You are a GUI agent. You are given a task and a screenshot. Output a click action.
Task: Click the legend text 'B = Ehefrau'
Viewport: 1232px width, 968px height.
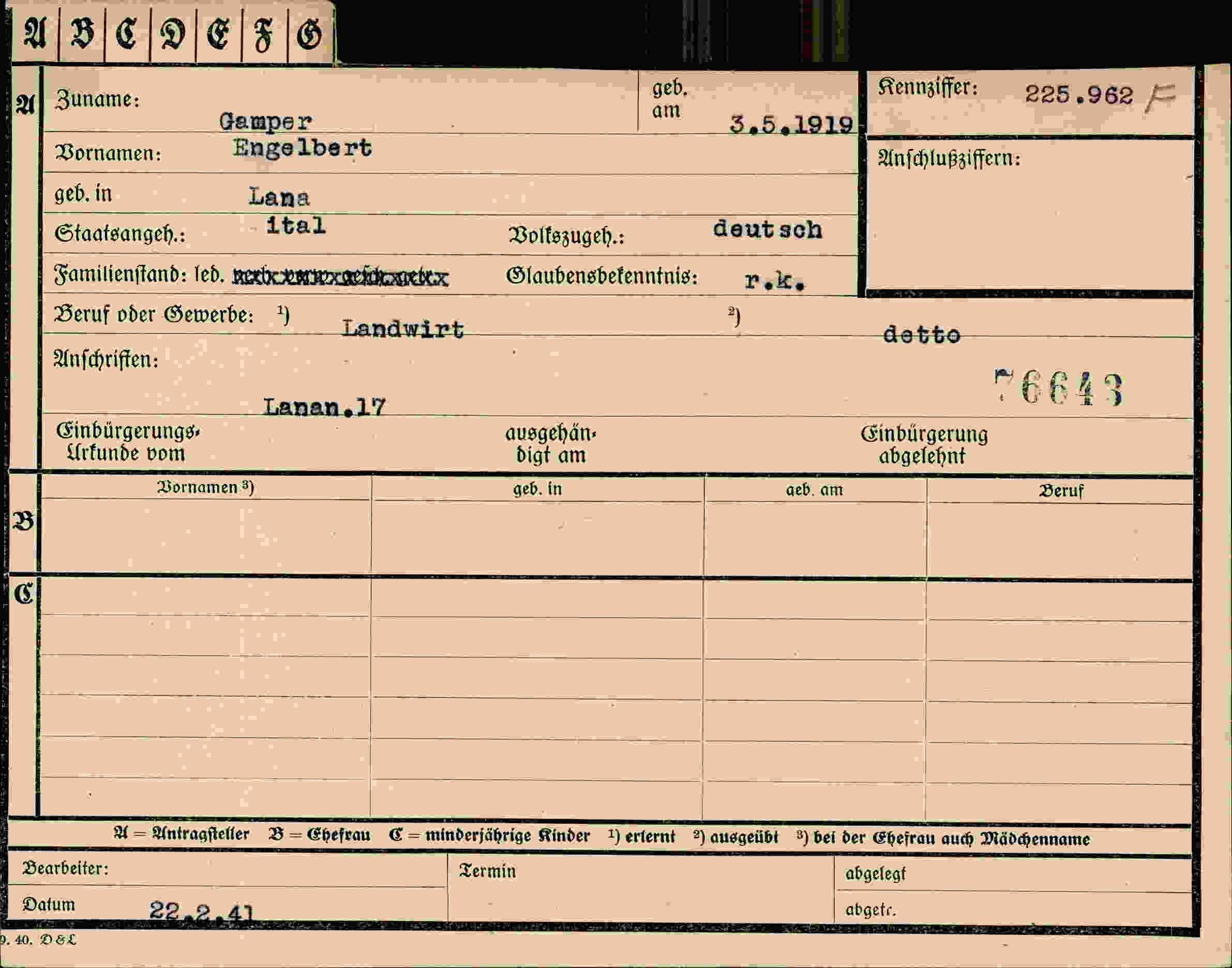(320, 835)
